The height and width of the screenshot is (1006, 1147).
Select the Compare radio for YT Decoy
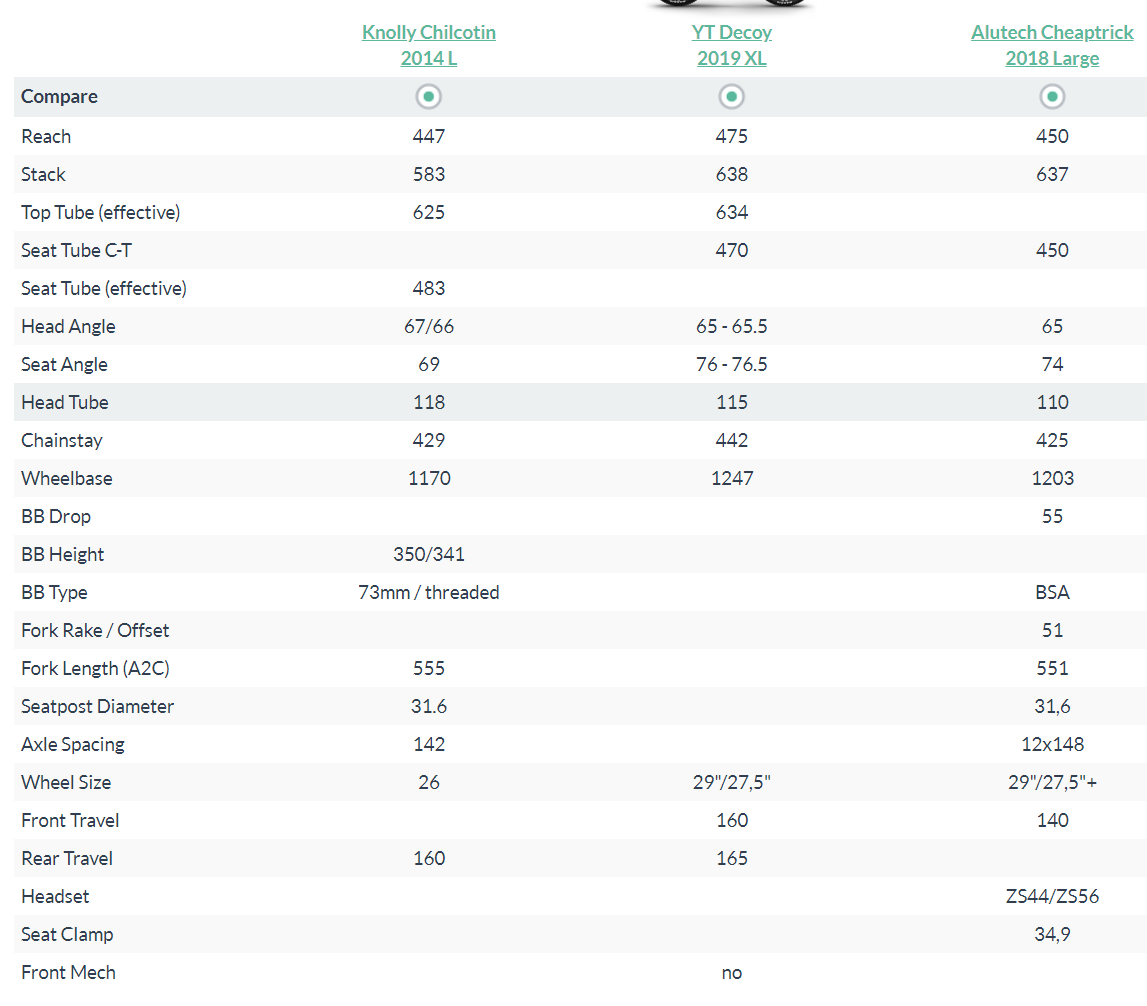(x=732, y=97)
